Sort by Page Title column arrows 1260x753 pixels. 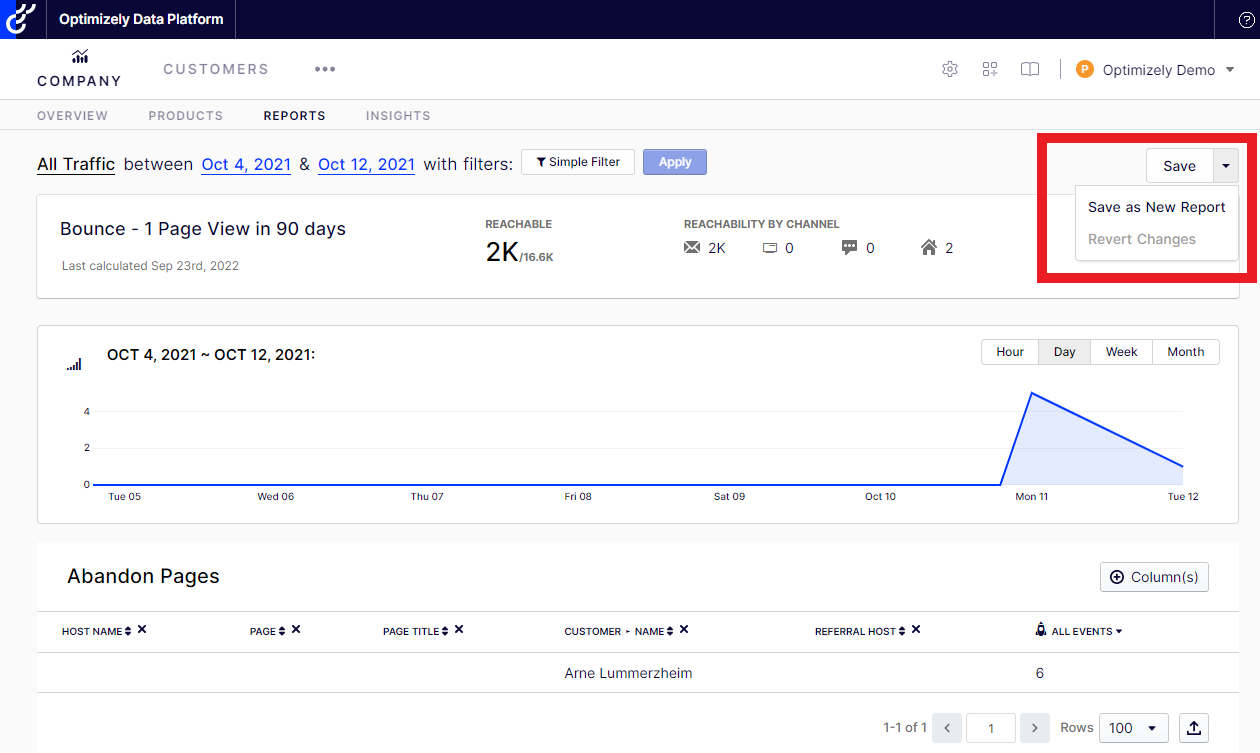pos(445,631)
